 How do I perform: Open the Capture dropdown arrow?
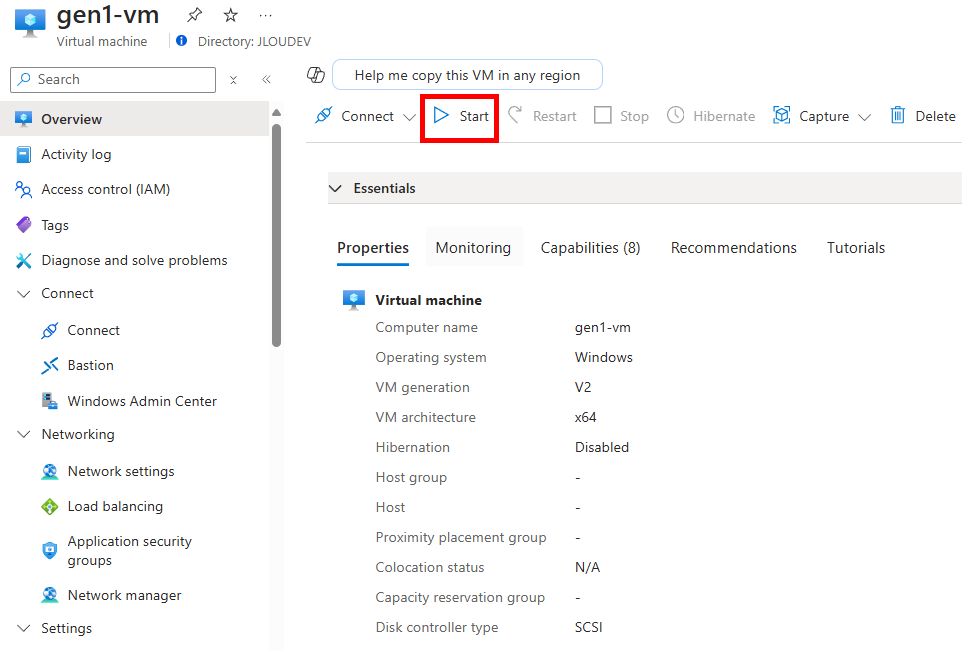click(x=864, y=117)
